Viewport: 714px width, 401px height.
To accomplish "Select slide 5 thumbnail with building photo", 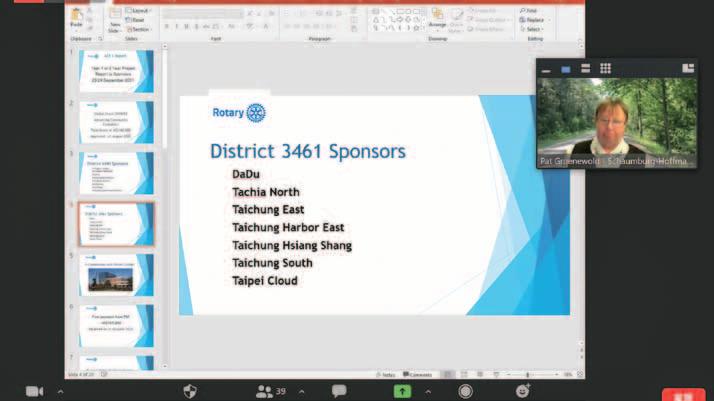I will click(116, 275).
